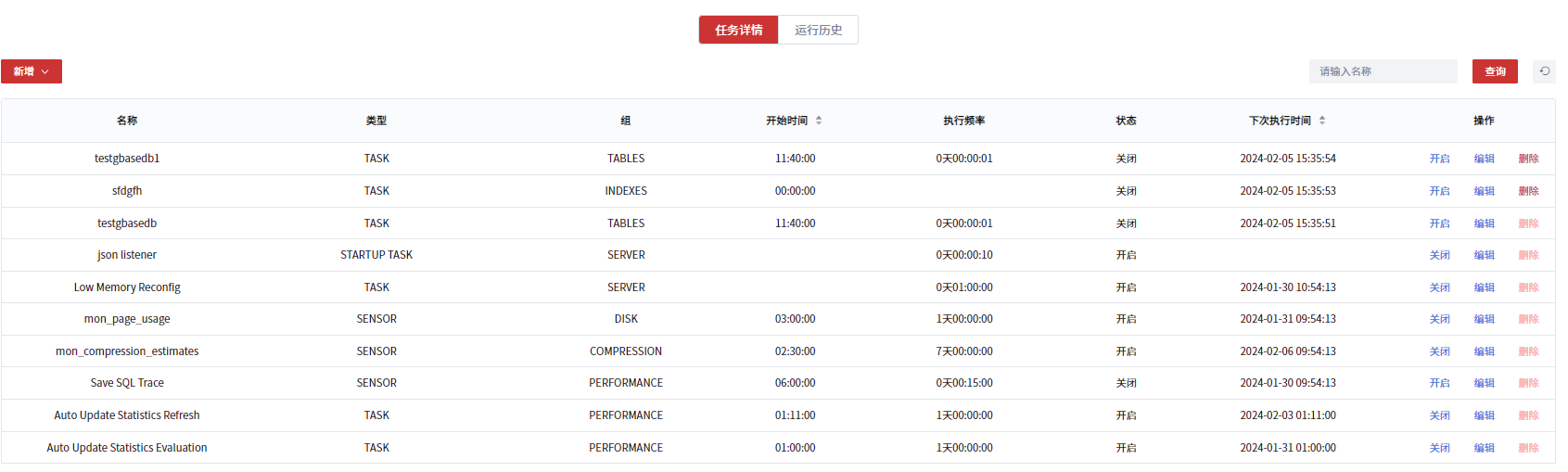Sort by 开始时间 column arrows

click(819, 121)
